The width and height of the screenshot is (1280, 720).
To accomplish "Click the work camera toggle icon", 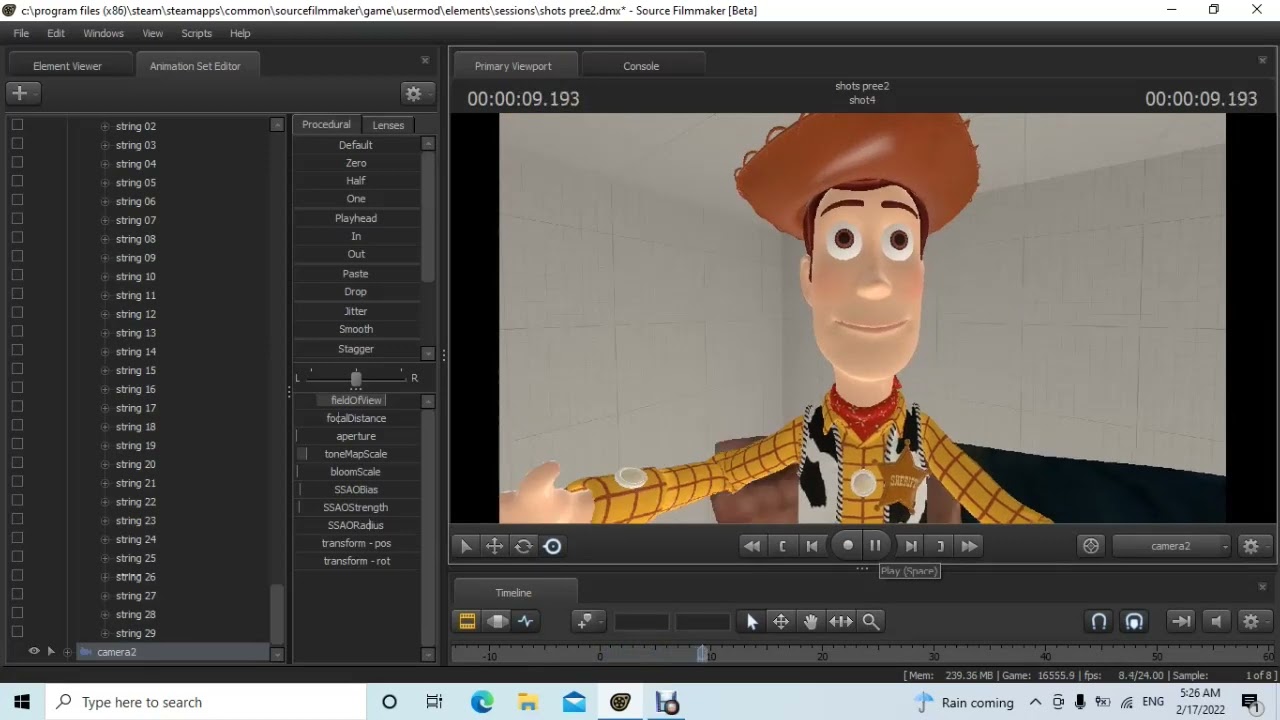I will [1091, 546].
